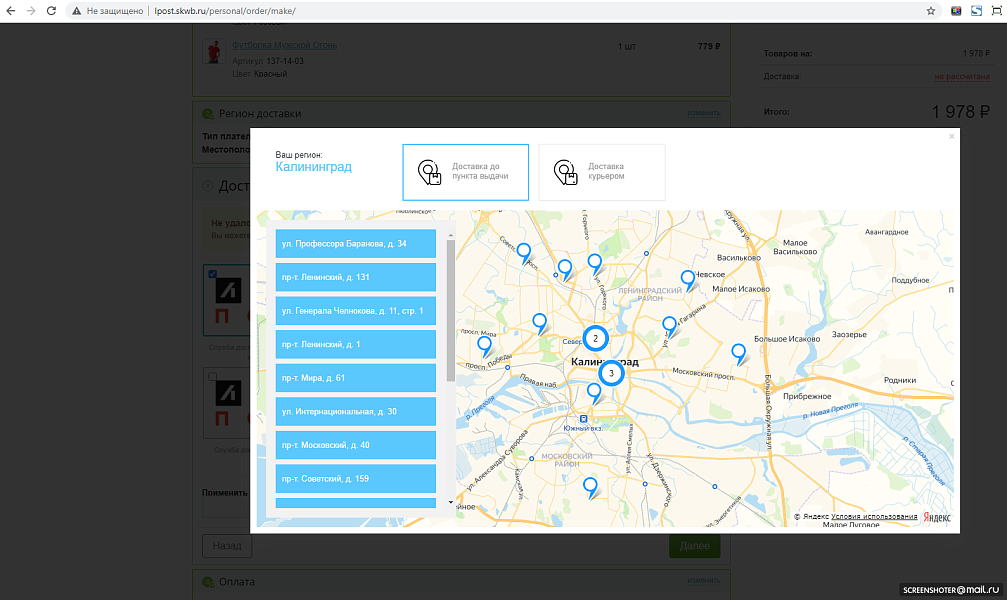Choose address пр-т. Ленинский, д. 131
This screenshot has height=600, width=1007.
(355, 277)
